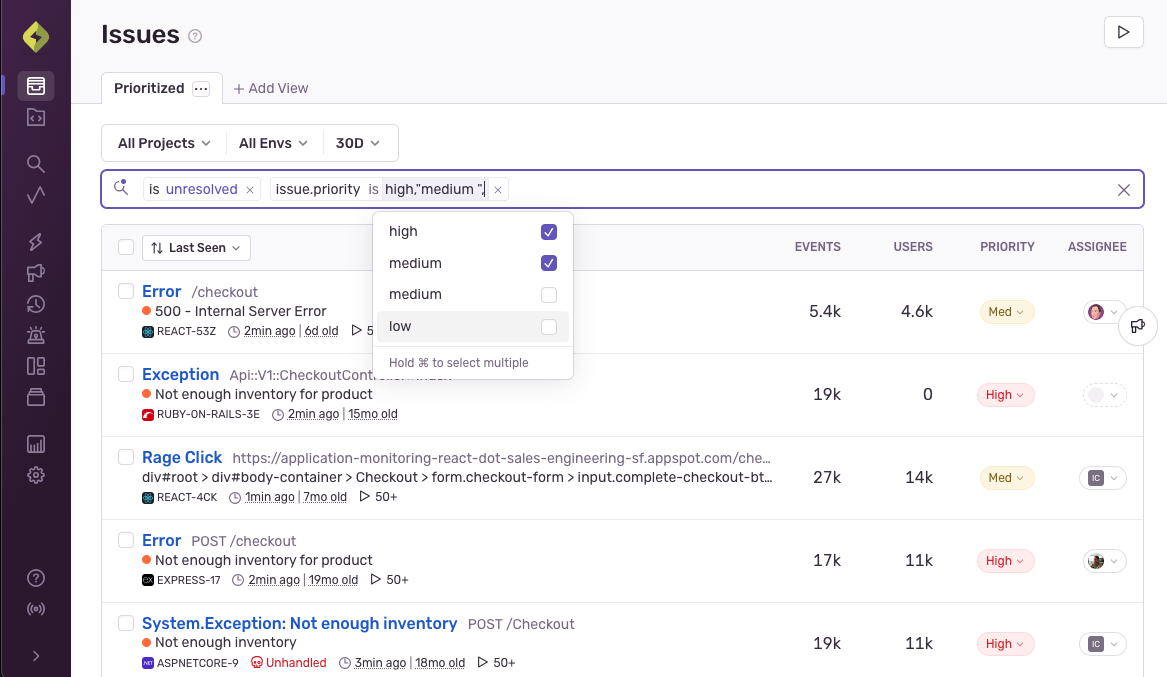
Task: Open unassigned assignee dropdown for RUBY-ON-RAILS-3E
Action: pos(1103,395)
